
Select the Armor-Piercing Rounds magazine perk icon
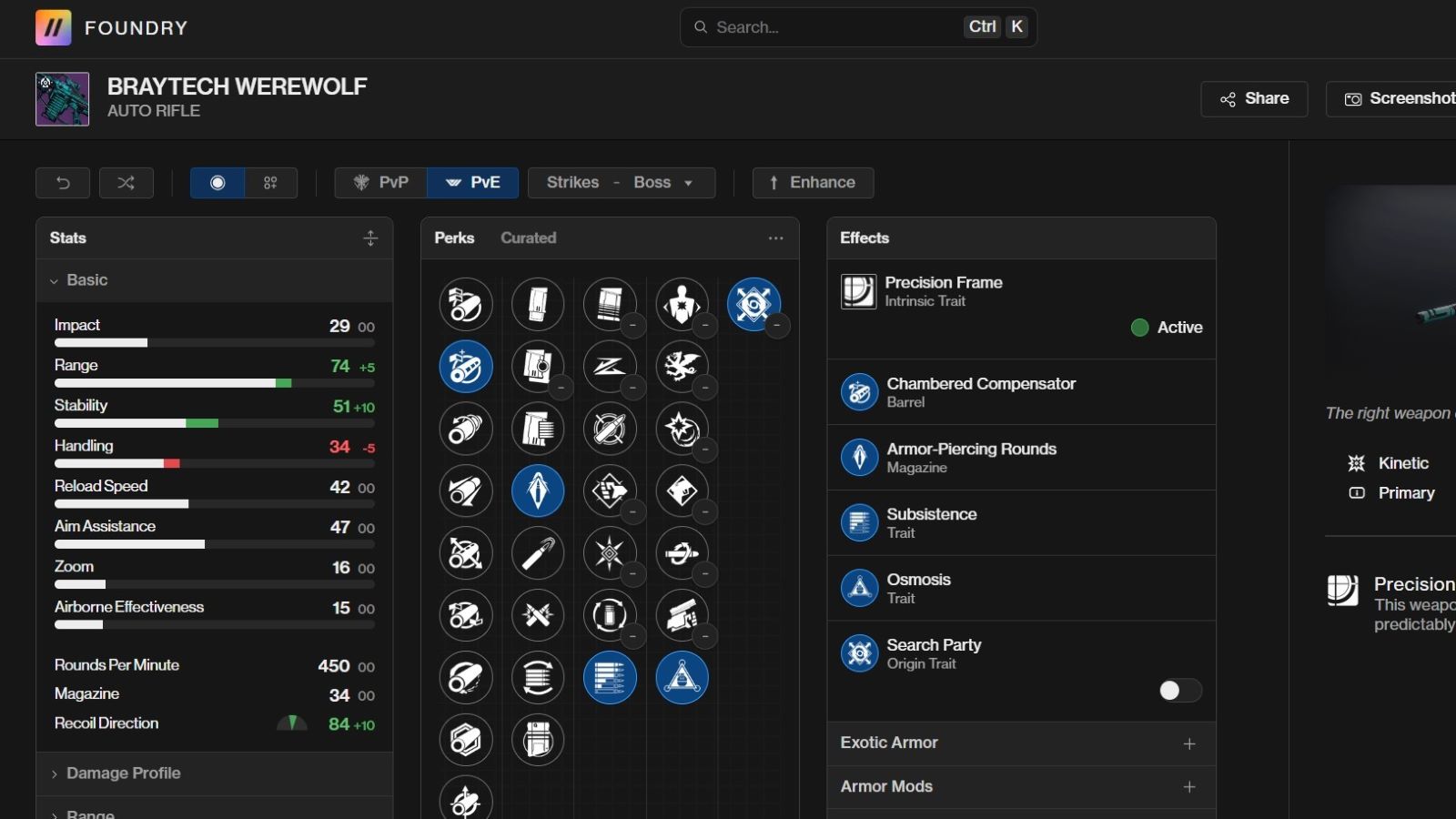pos(538,491)
